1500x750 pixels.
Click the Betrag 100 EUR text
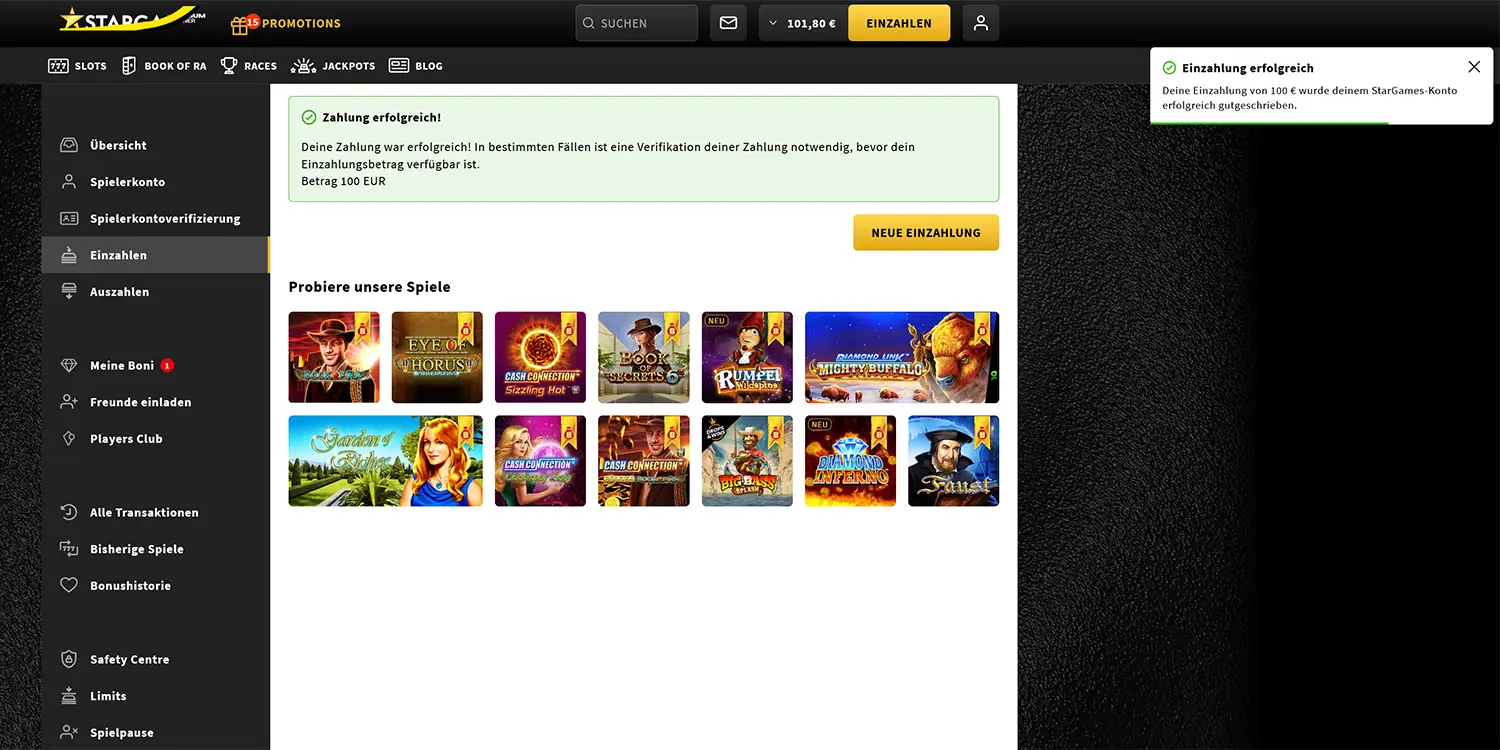tap(343, 181)
